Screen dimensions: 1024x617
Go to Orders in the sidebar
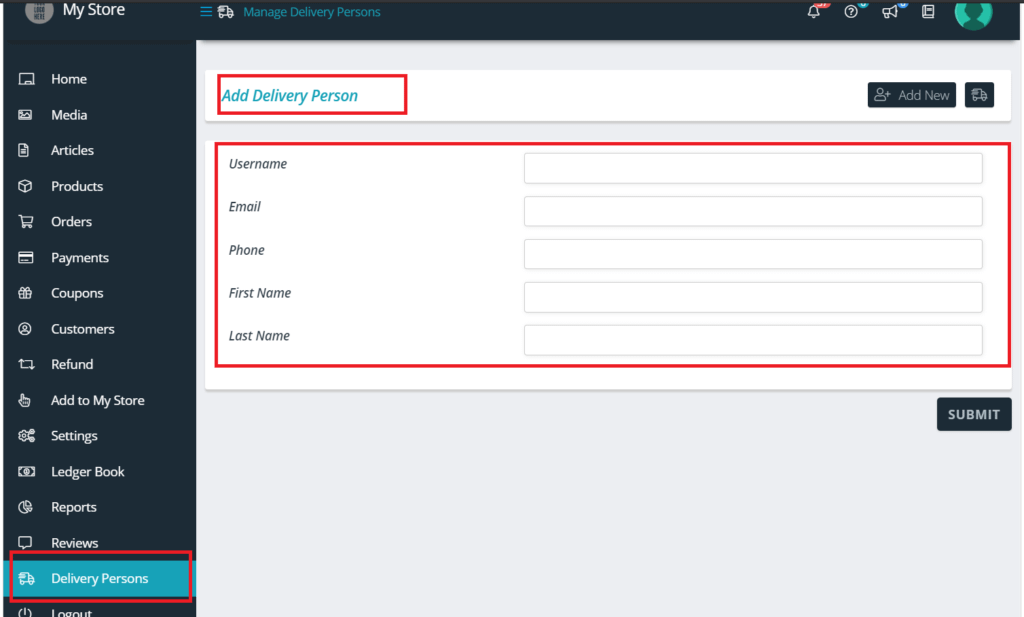(x=71, y=222)
